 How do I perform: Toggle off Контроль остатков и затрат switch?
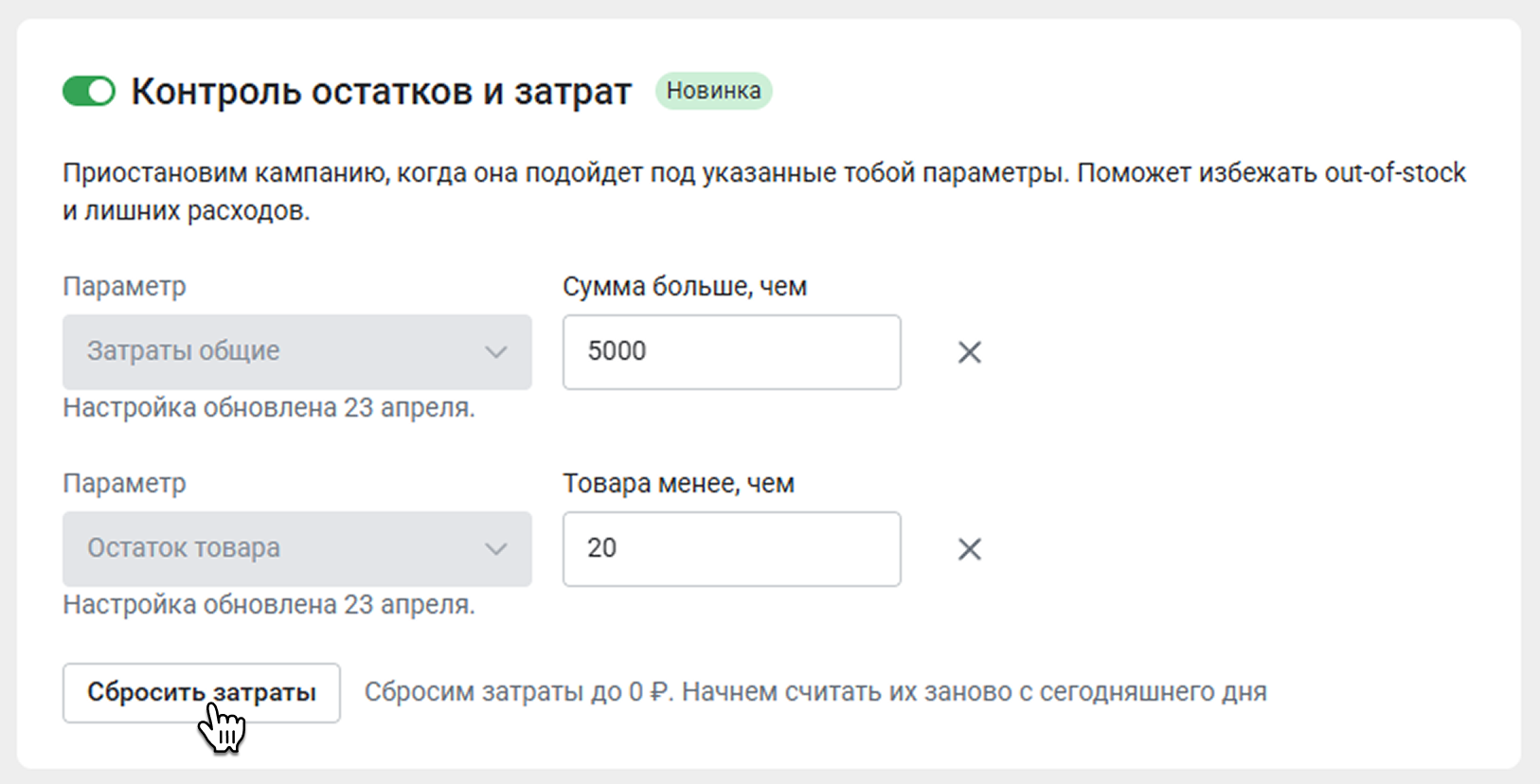(x=89, y=92)
